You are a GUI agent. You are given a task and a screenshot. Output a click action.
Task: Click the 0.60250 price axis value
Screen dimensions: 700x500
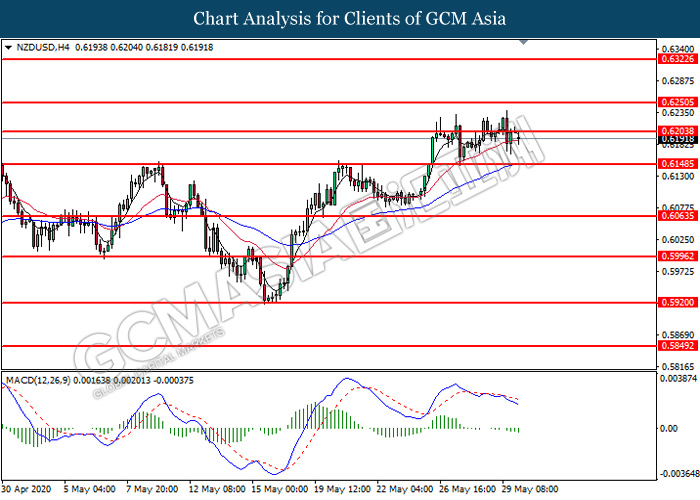(x=678, y=240)
